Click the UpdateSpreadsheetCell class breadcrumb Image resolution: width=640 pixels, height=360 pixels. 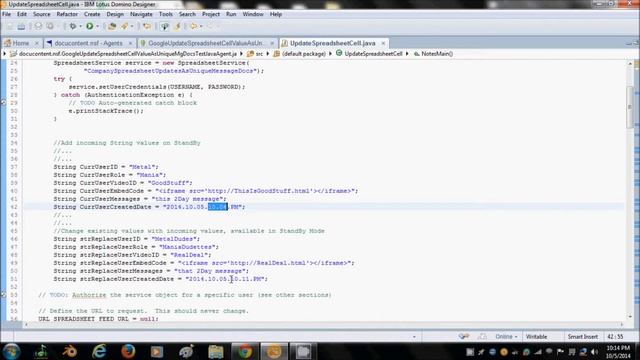(x=369, y=53)
